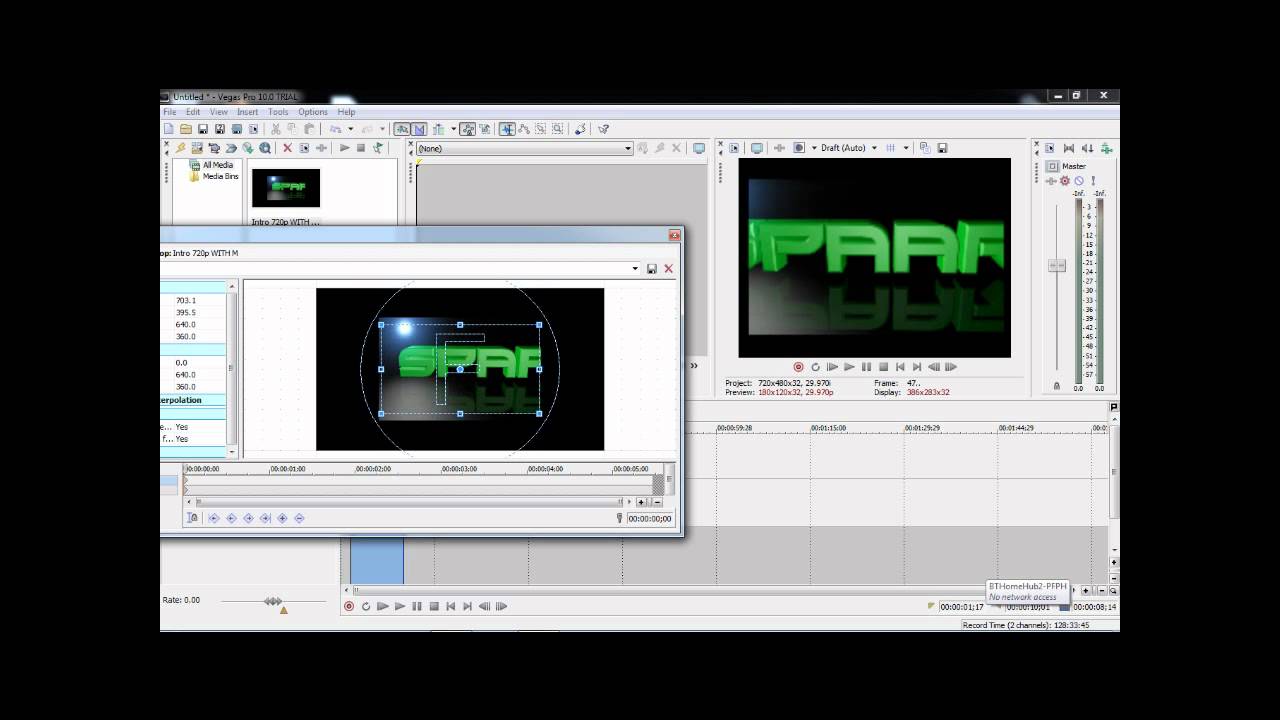Select the Normal Edit tool
The height and width of the screenshot is (720, 1280).
pos(507,129)
